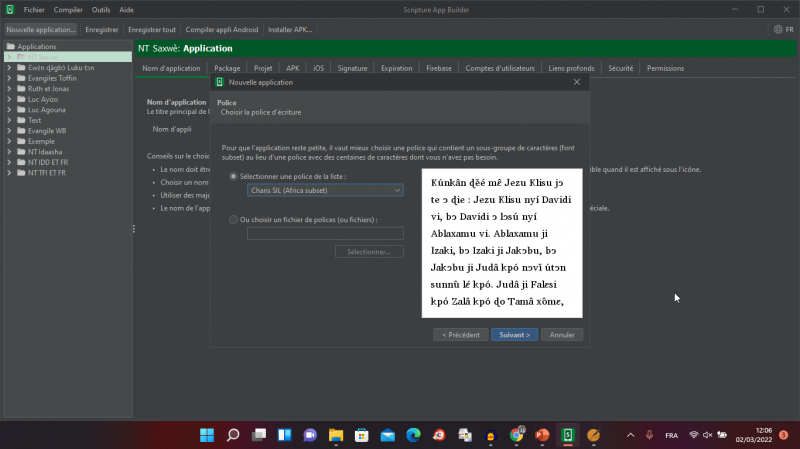This screenshot has width=800, height=449.
Task: Open Google Chrome from the taskbar
Action: (x=516, y=435)
